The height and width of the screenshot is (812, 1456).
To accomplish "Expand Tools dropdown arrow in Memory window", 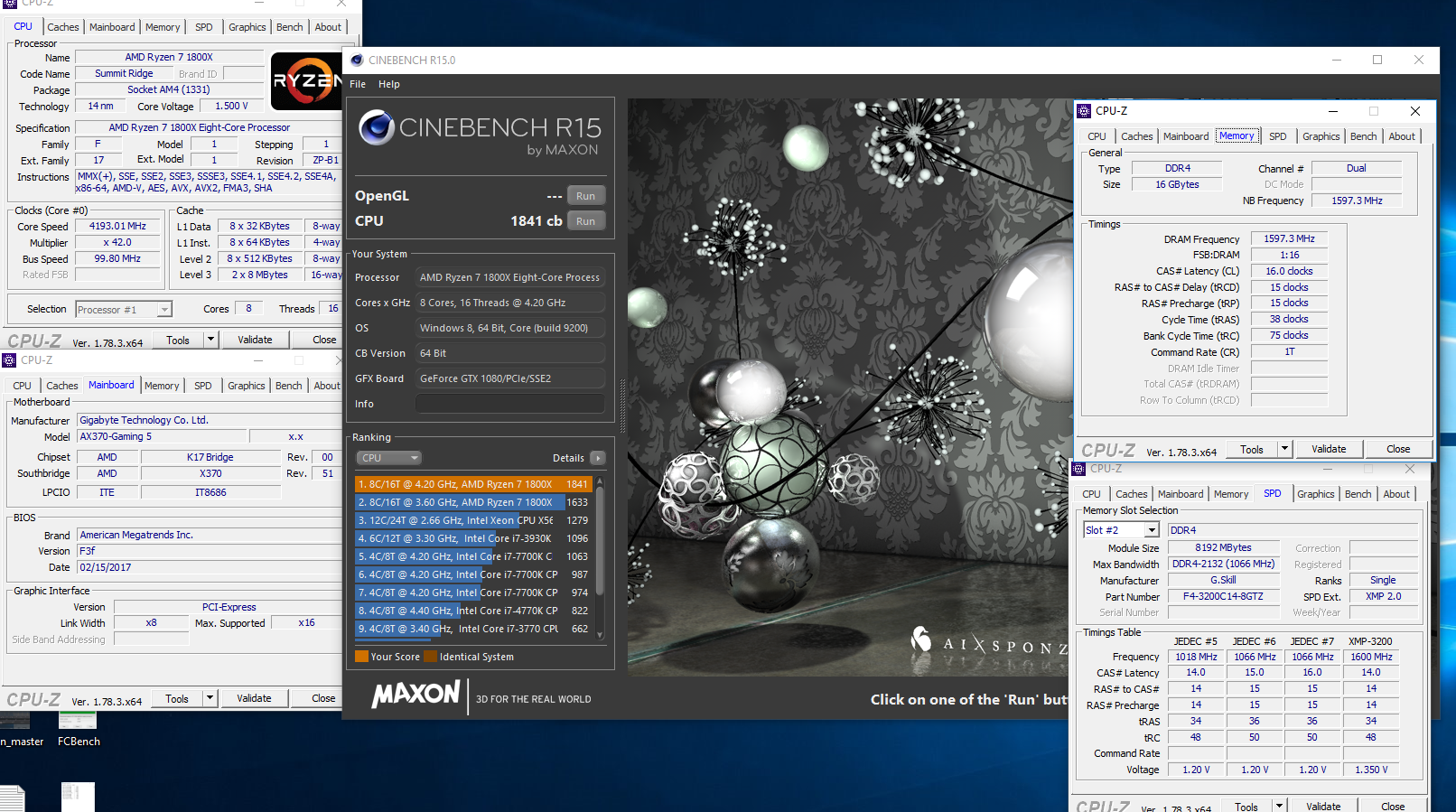I will coord(1284,449).
